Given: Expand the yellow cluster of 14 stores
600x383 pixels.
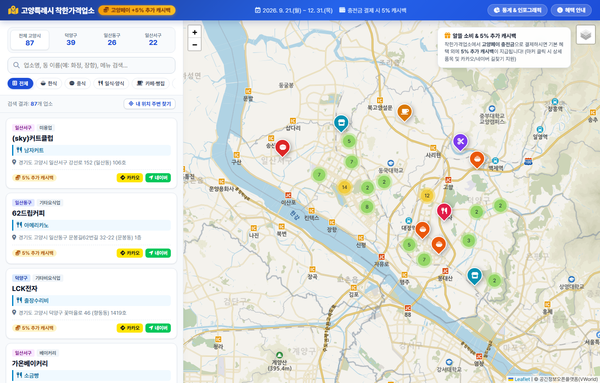Looking at the screenshot, I should [344, 187].
